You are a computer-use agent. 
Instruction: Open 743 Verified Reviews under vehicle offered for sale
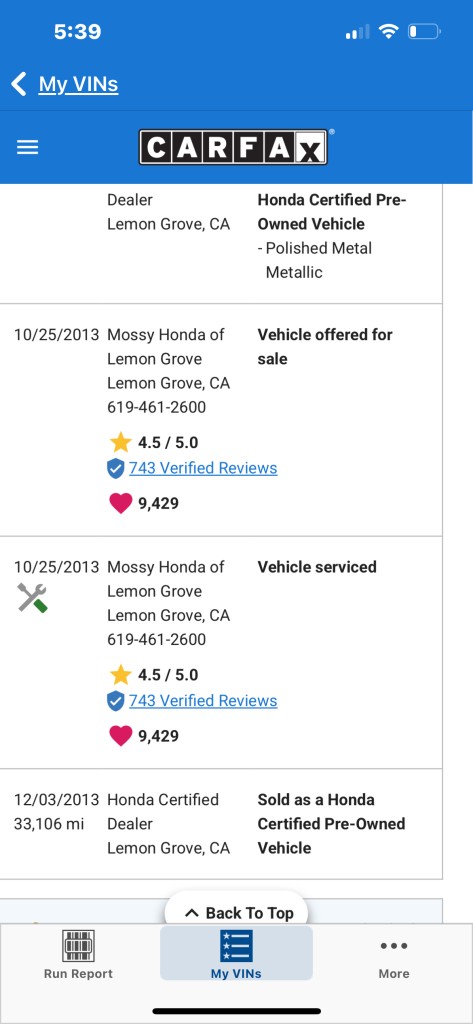pos(203,468)
